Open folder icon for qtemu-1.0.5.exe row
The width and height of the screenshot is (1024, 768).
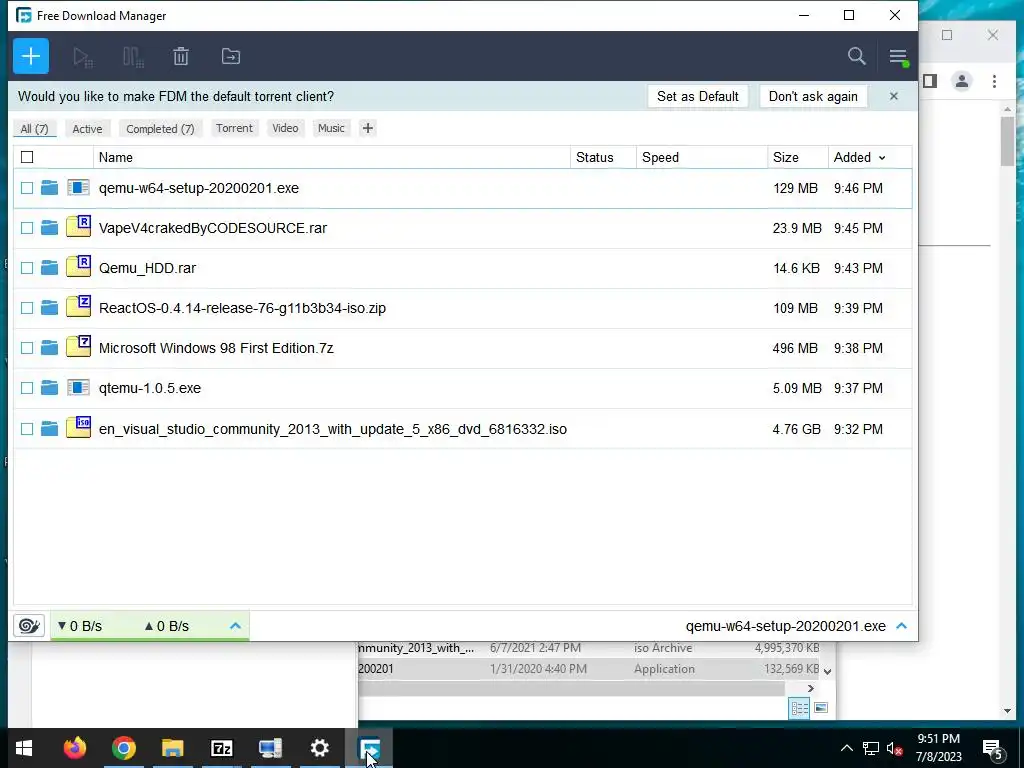click(x=50, y=388)
